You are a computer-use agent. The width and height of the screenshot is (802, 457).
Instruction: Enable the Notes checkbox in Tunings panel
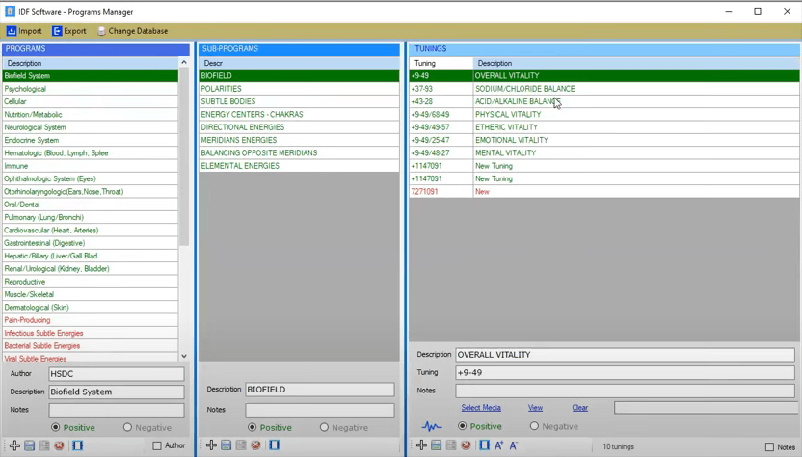coord(769,447)
